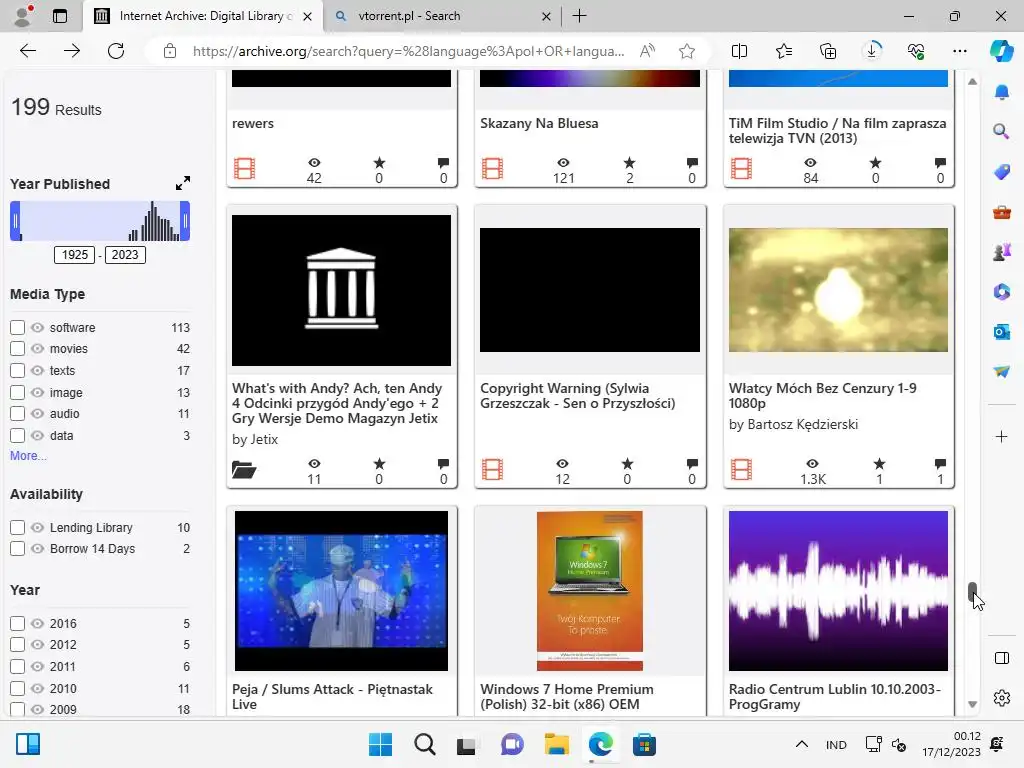Viewport: 1024px width, 768px height.
Task: Check the 2016 year filter box
Action: (x=18, y=624)
